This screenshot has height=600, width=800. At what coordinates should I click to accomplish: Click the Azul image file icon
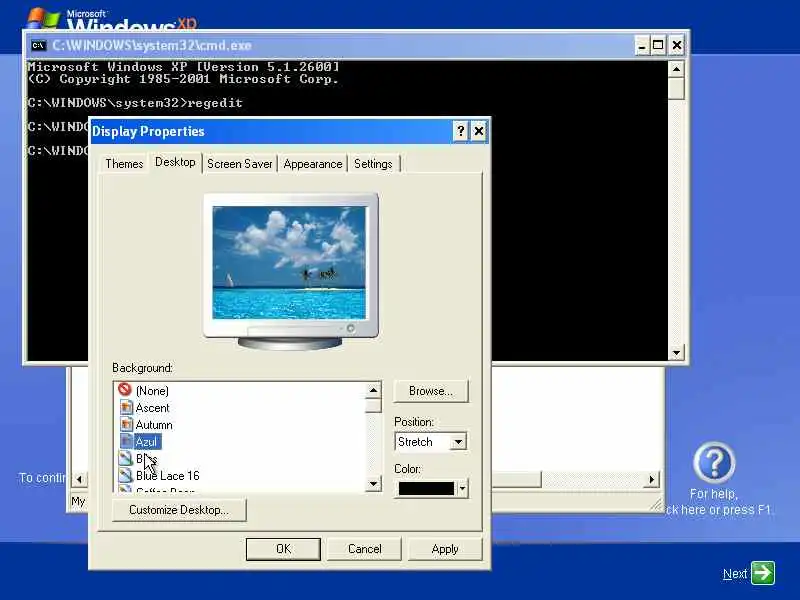coord(126,441)
